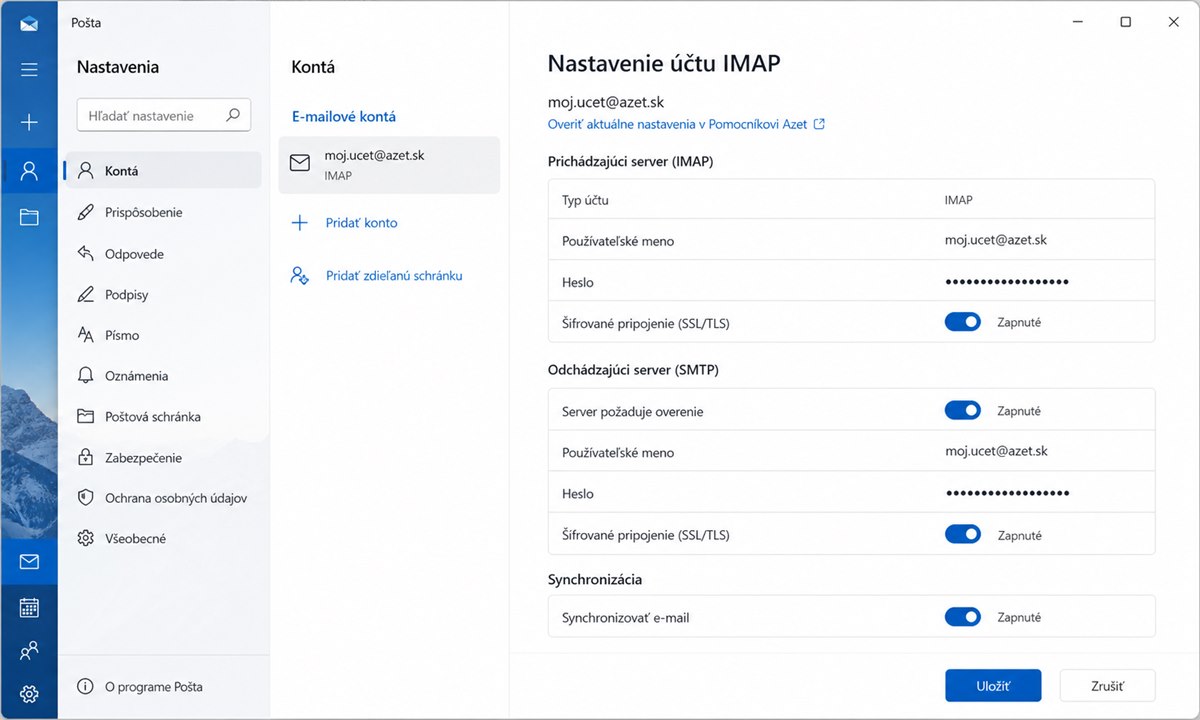Click Pridať konto
This screenshot has width=1200, height=720.
click(x=361, y=223)
